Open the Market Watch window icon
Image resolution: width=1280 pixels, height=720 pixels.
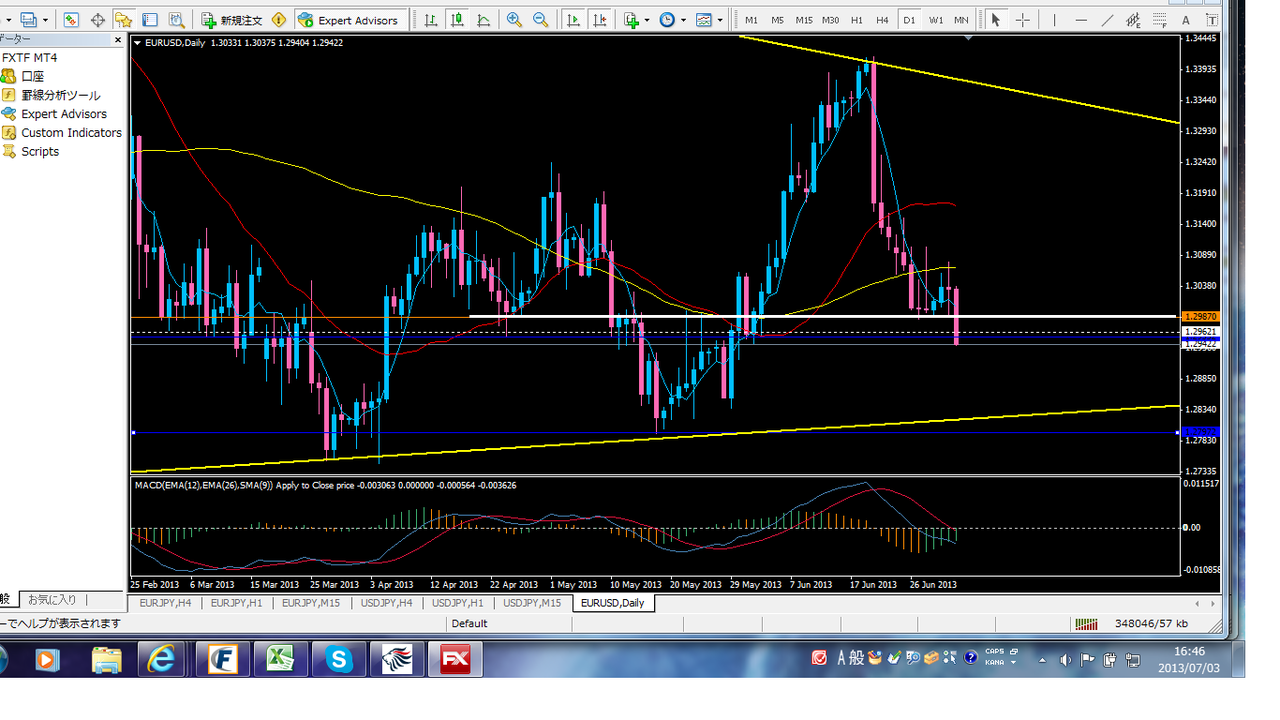pyautogui.click(x=71, y=20)
